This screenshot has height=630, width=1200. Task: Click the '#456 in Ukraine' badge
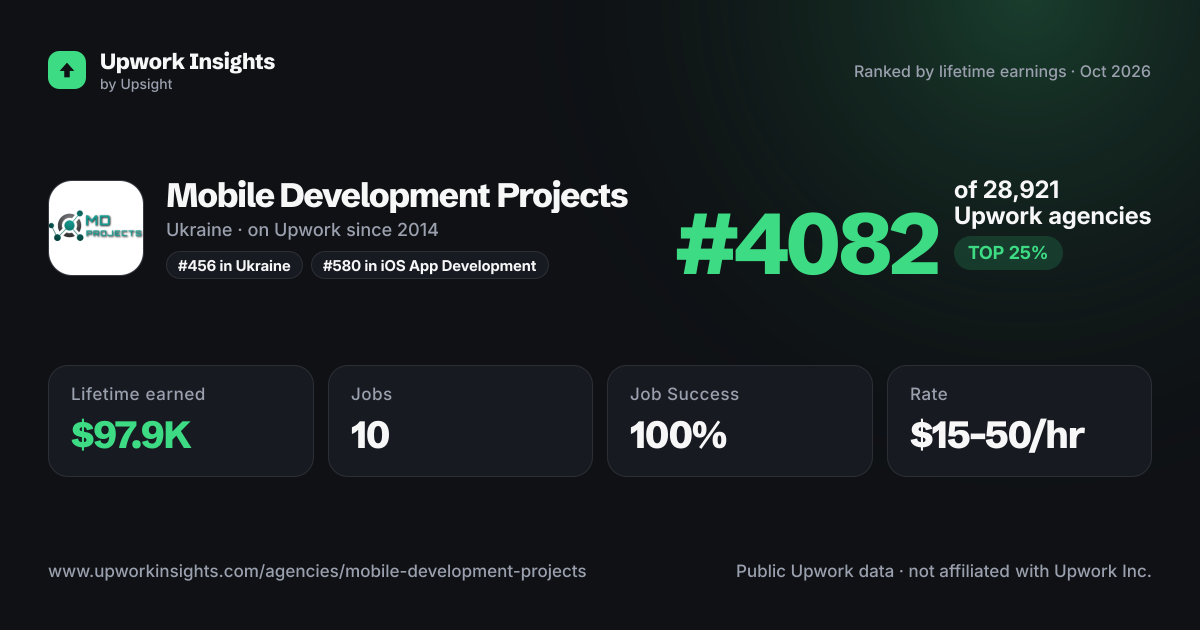tap(234, 265)
